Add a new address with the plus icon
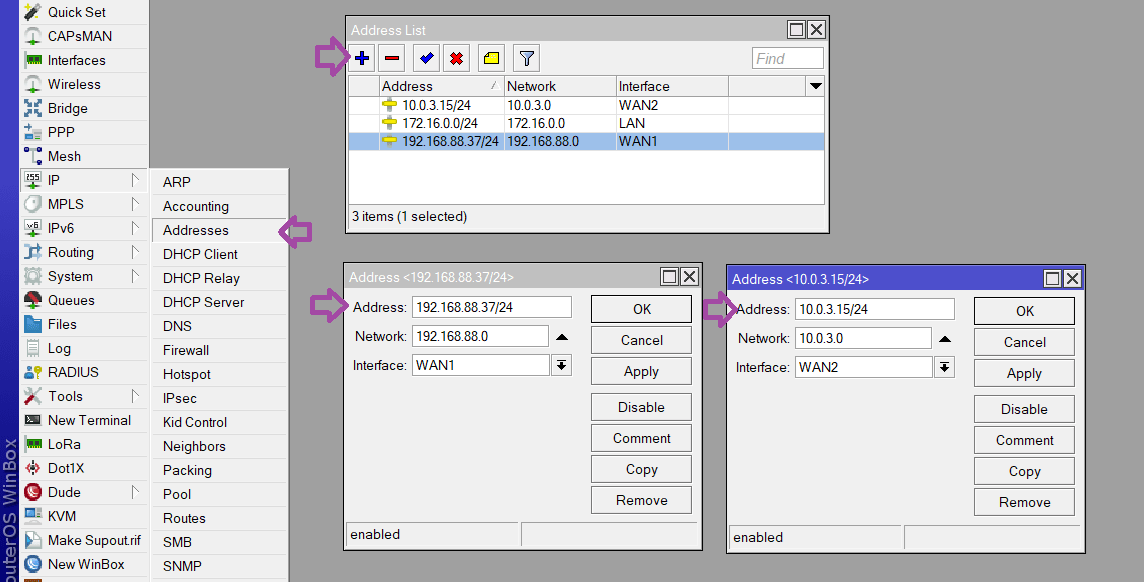Screen dimensions: 1144x582 (361, 57)
